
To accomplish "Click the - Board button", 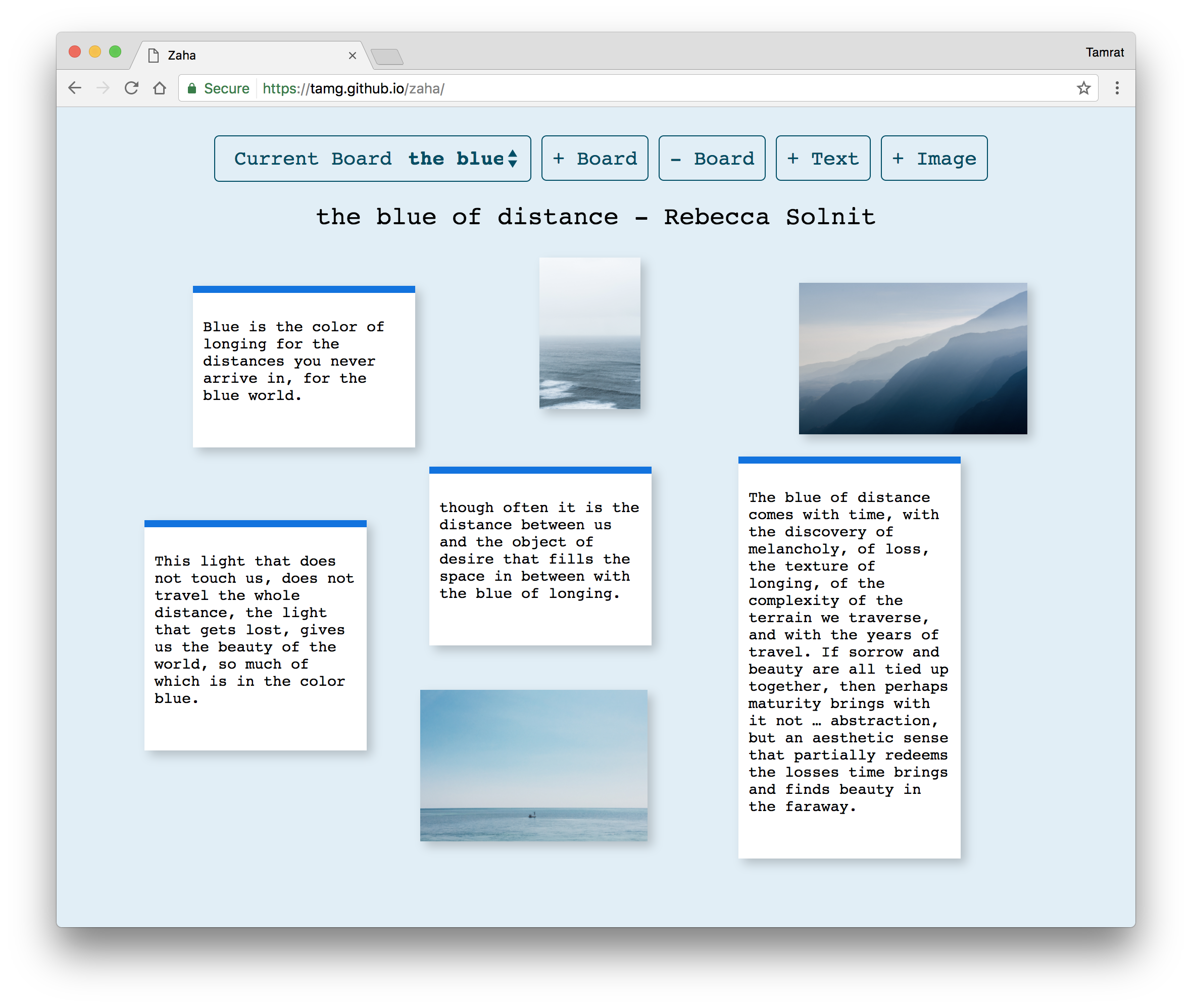I will pyautogui.click(x=712, y=158).
